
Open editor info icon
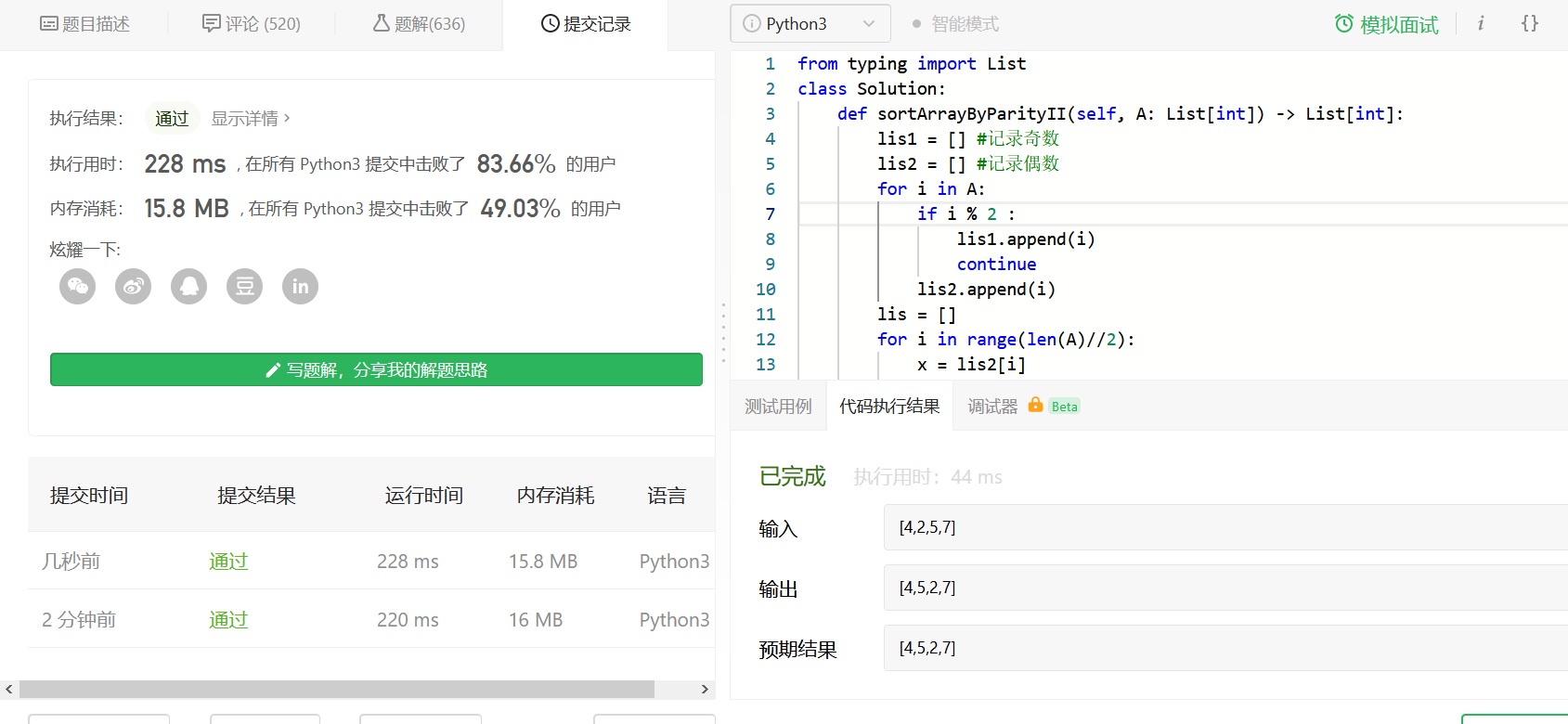[1481, 23]
